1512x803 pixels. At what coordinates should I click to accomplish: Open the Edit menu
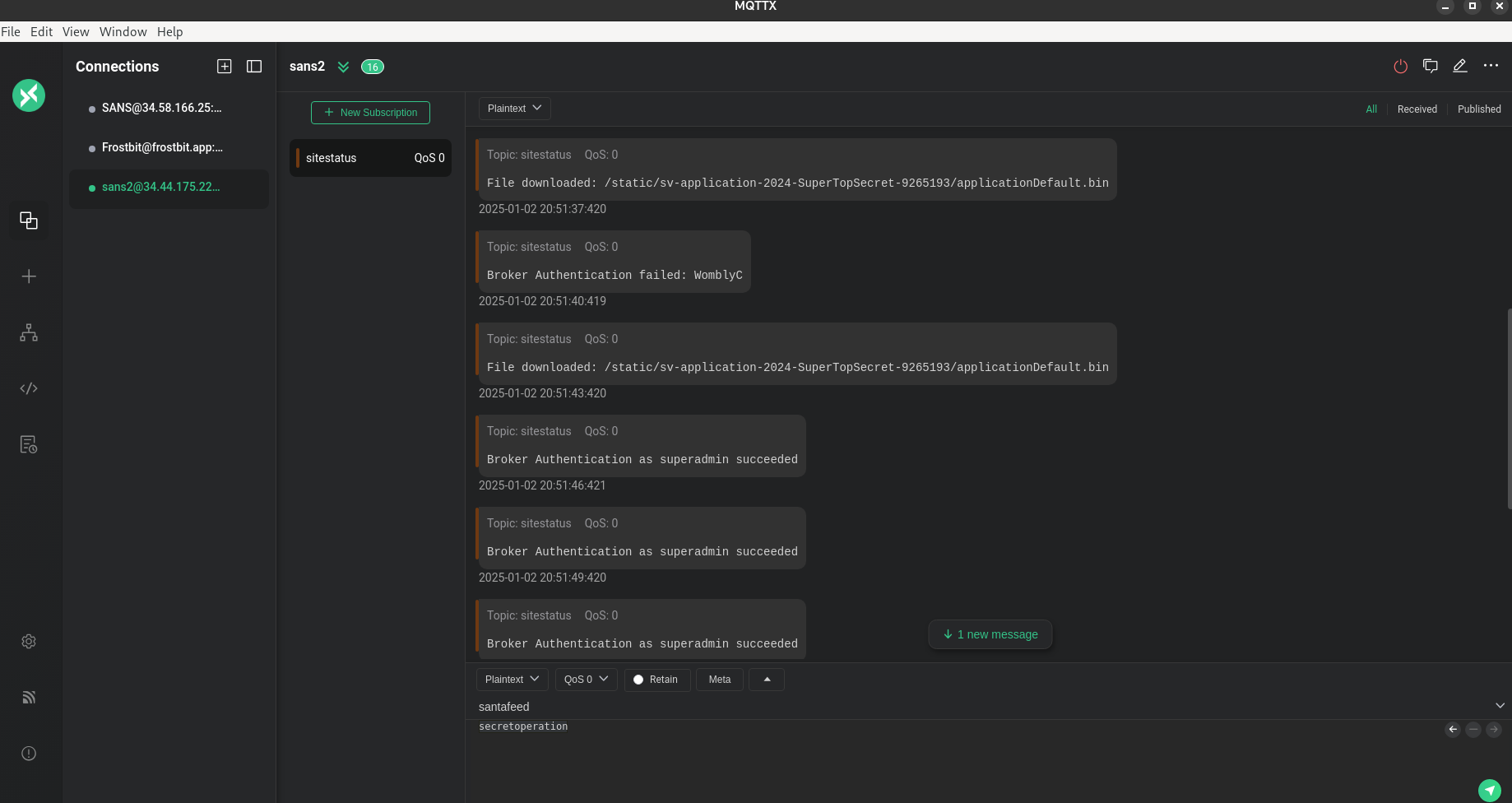point(41,31)
